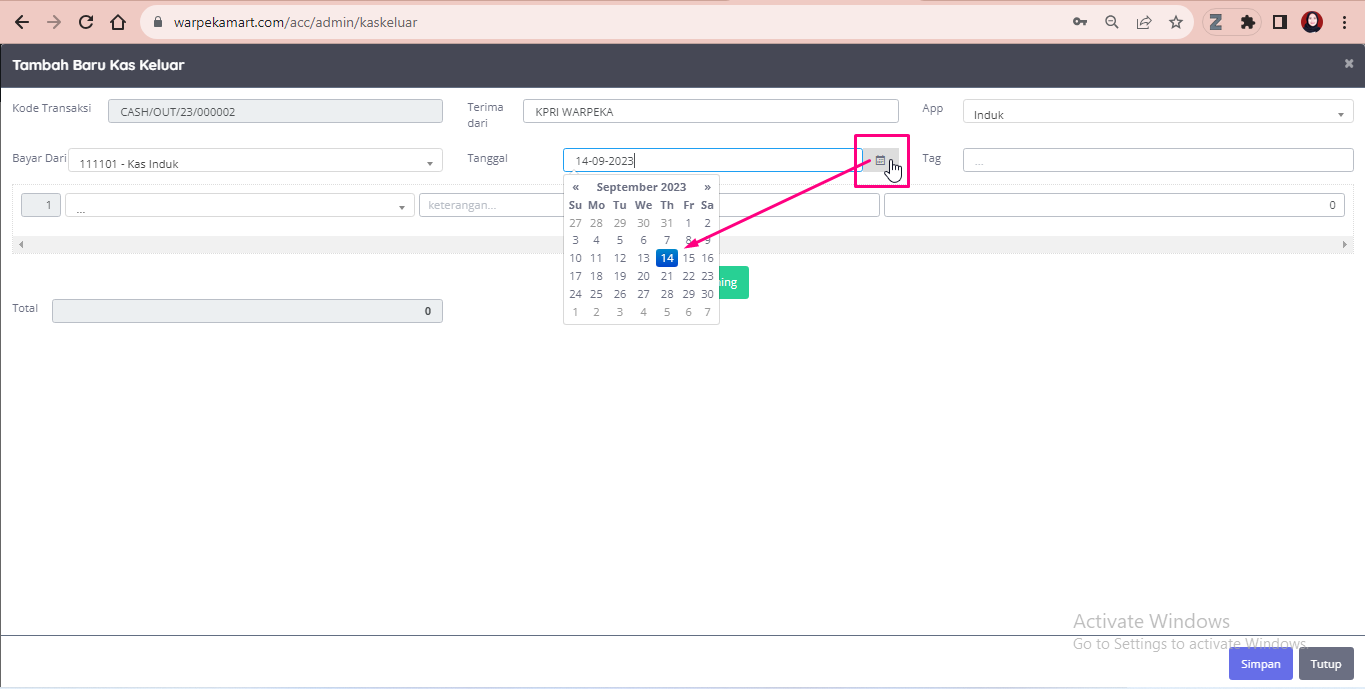Reload the page with the refresh icon
Screen dimensions: 1365x689
click(x=86, y=22)
